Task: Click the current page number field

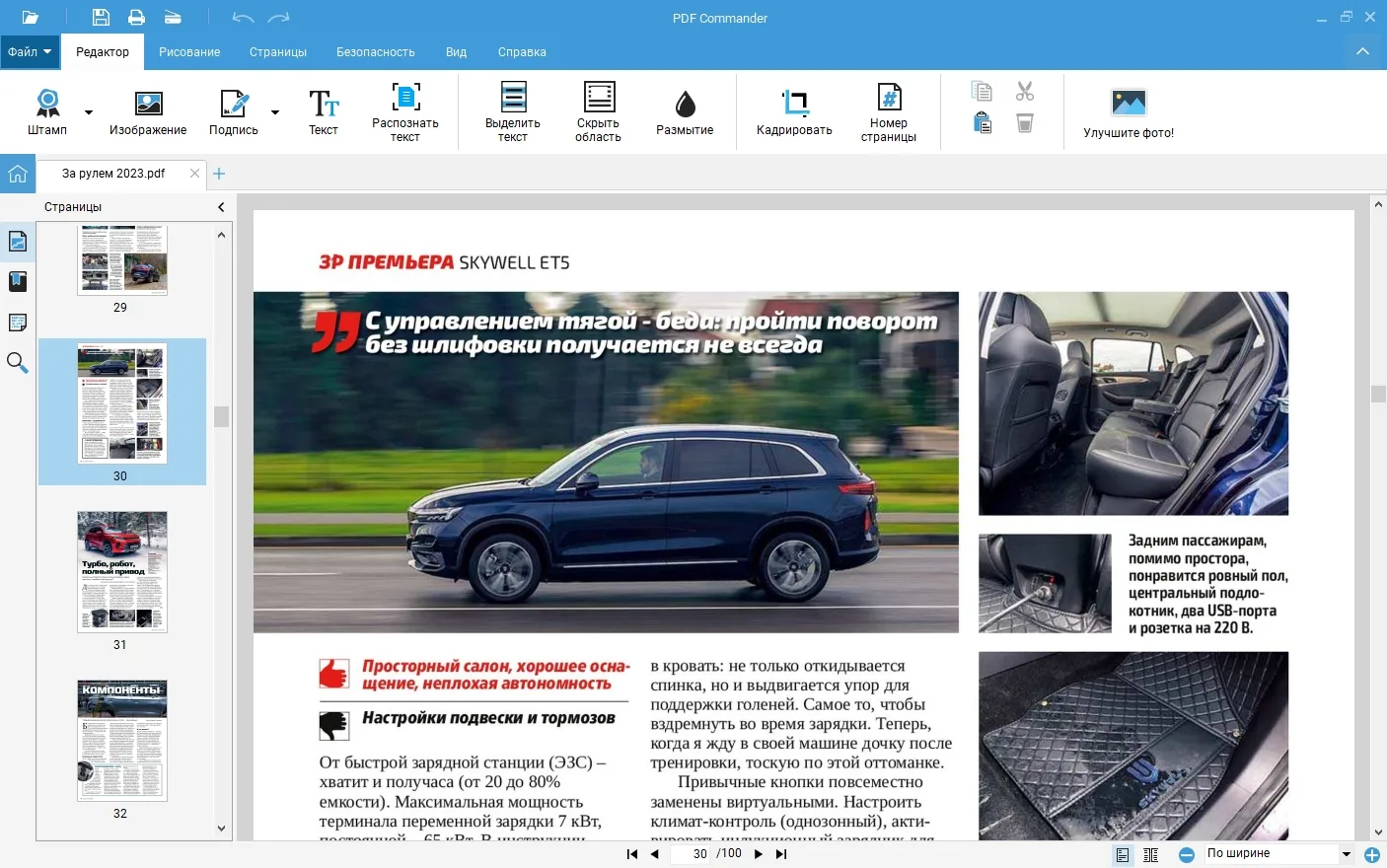Action: tap(693, 854)
